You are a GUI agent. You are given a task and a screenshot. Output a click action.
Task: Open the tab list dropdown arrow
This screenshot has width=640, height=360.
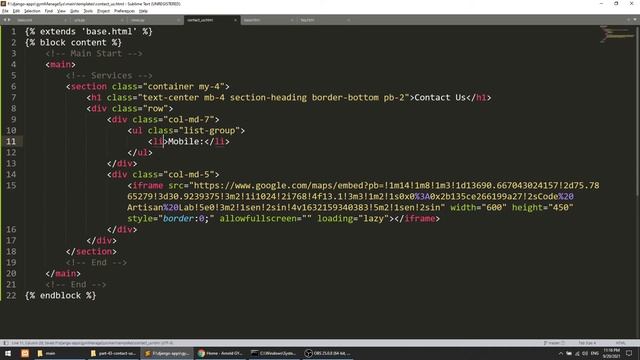coord(634,20)
